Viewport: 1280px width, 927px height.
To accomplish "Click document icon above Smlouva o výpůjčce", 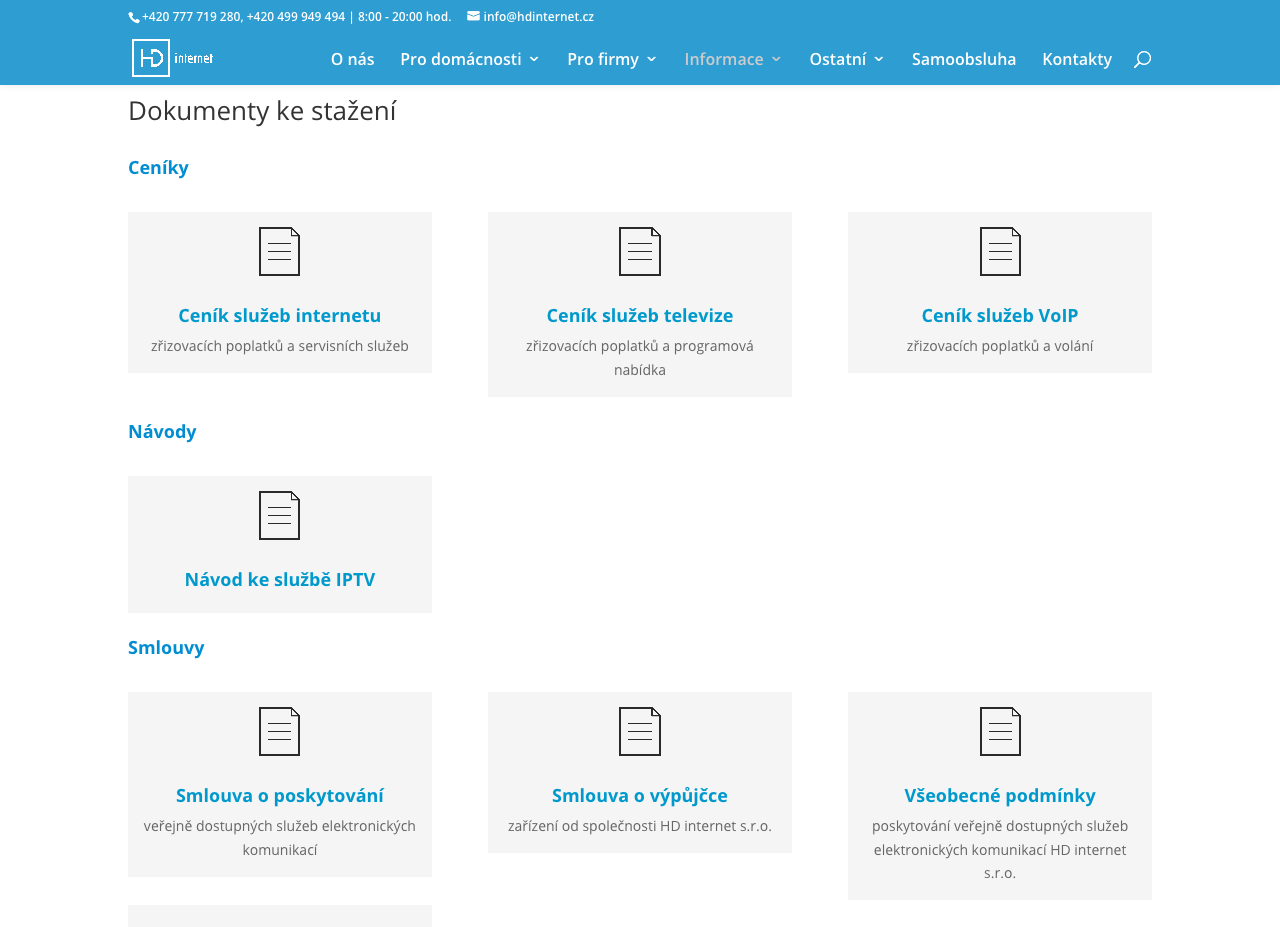I will tap(640, 731).
